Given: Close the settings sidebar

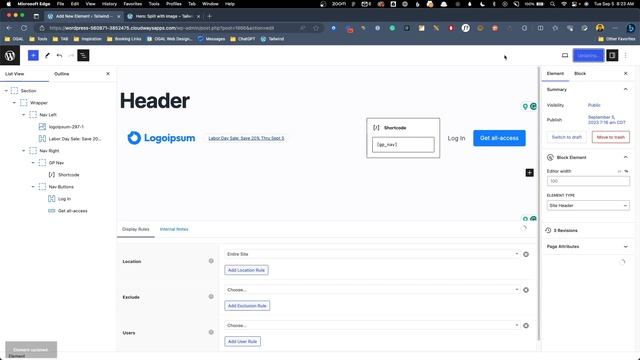Looking at the screenshot, I should (x=626, y=73).
